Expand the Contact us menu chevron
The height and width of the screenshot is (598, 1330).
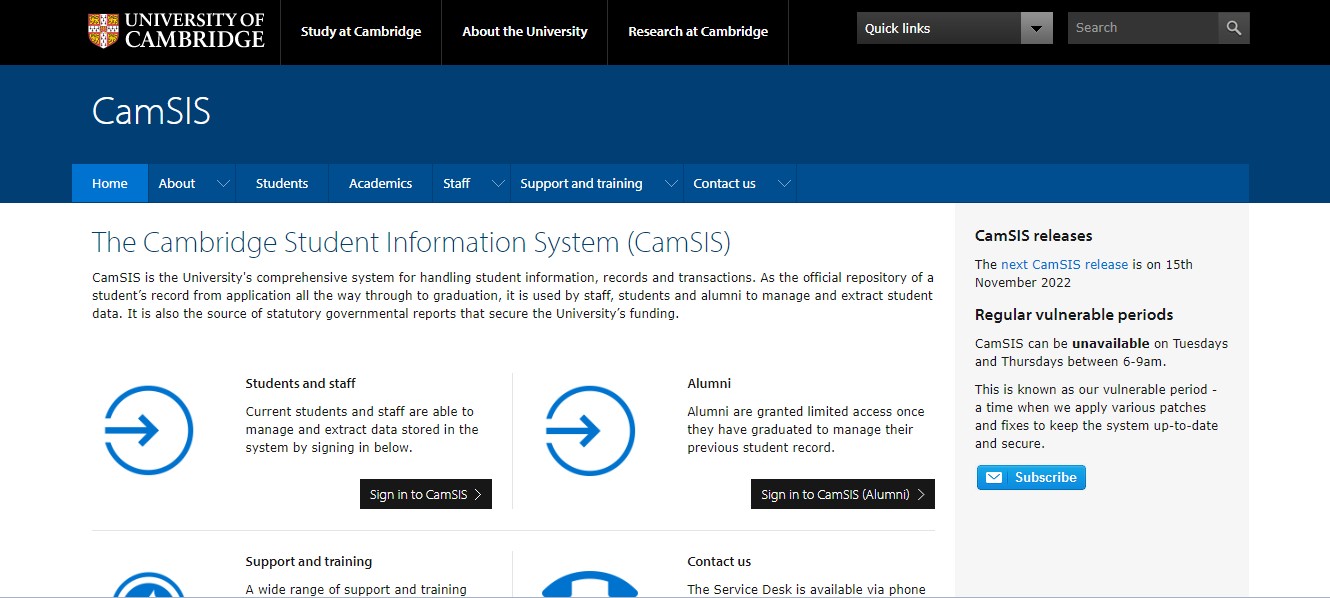[x=784, y=184]
